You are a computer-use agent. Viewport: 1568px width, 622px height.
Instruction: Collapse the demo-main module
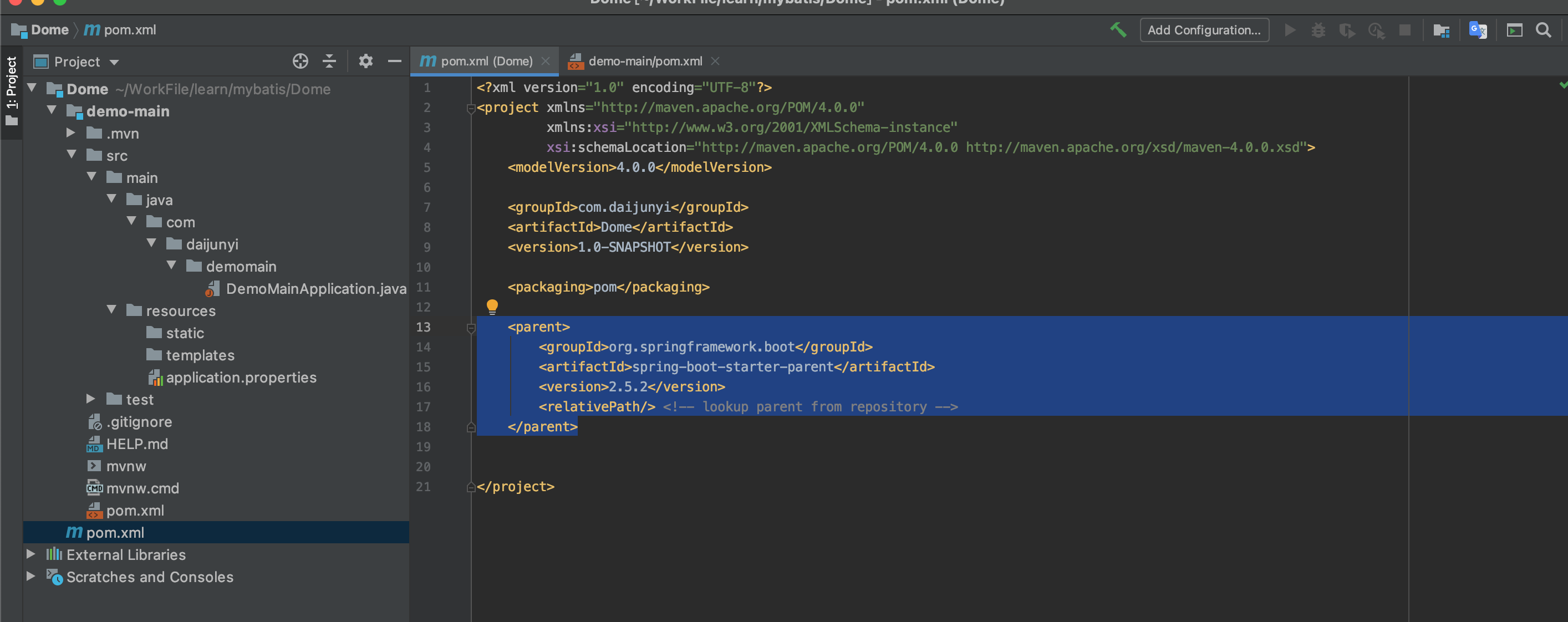(52, 110)
